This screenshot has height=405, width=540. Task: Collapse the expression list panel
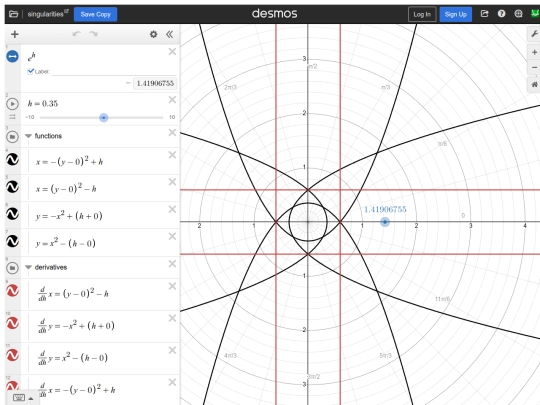pyautogui.click(x=169, y=34)
